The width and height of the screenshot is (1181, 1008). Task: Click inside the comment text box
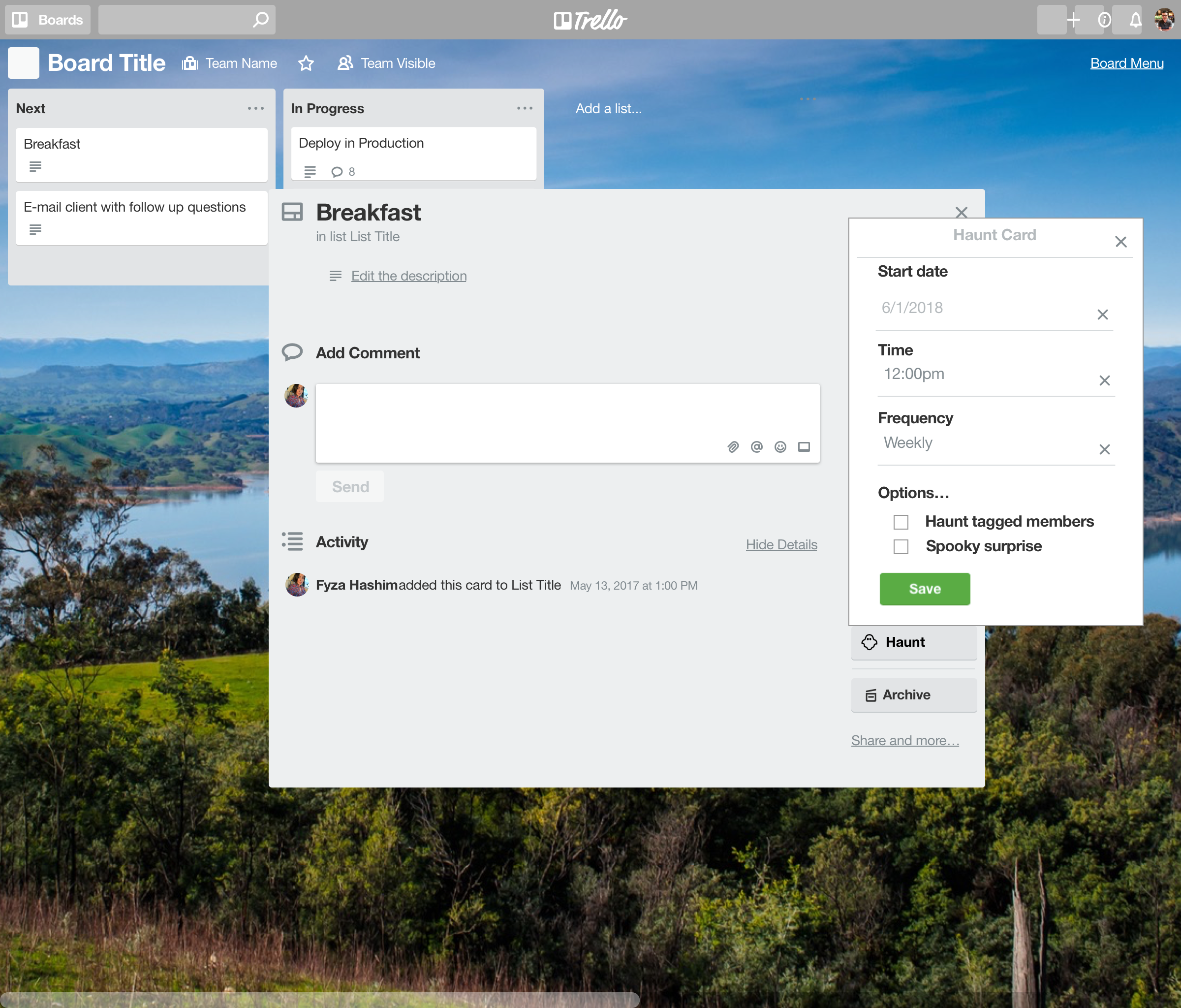point(568,423)
